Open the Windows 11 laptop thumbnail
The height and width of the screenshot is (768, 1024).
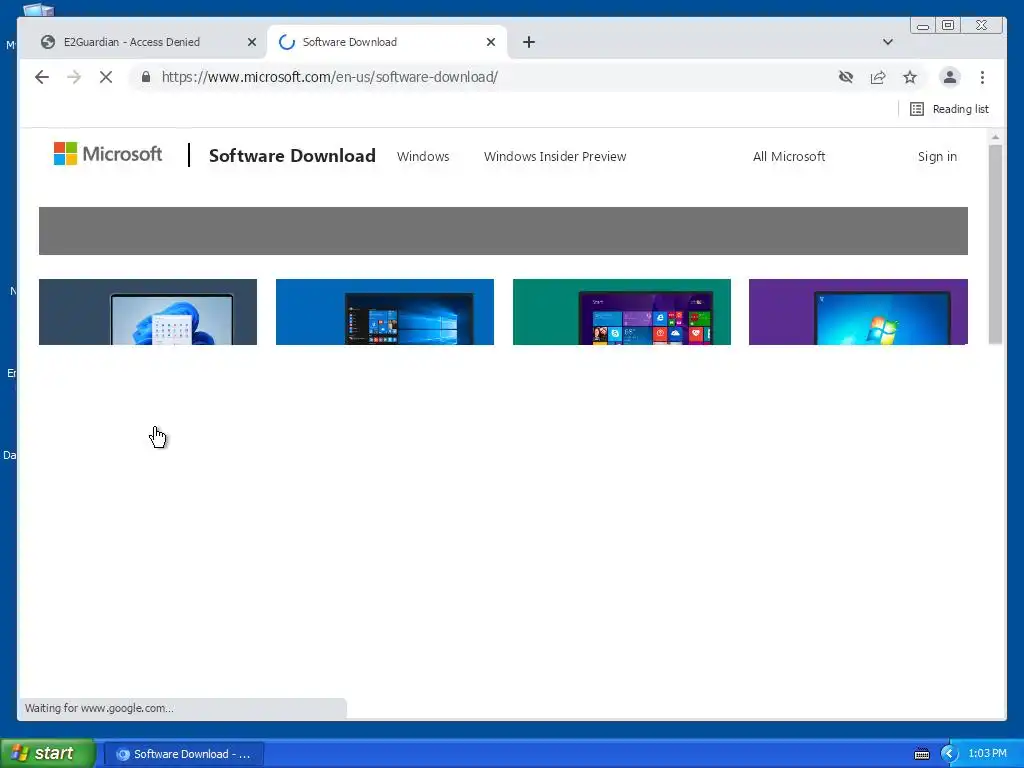click(x=148, y=312)
